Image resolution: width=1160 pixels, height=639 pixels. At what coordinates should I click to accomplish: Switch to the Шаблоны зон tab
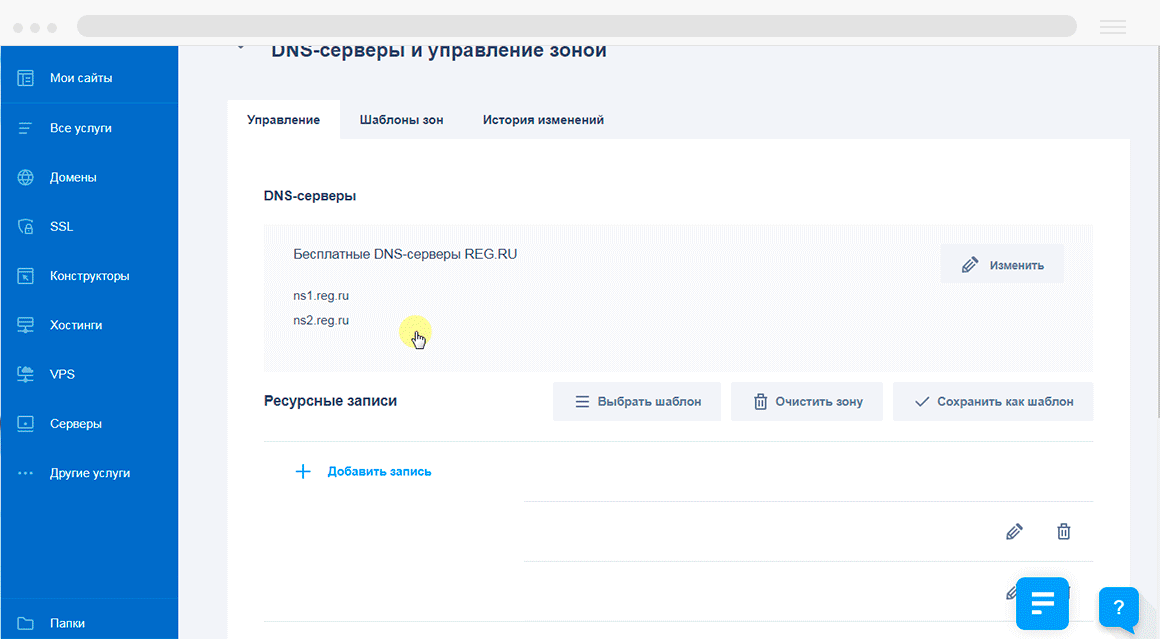(x=402, y=120)
